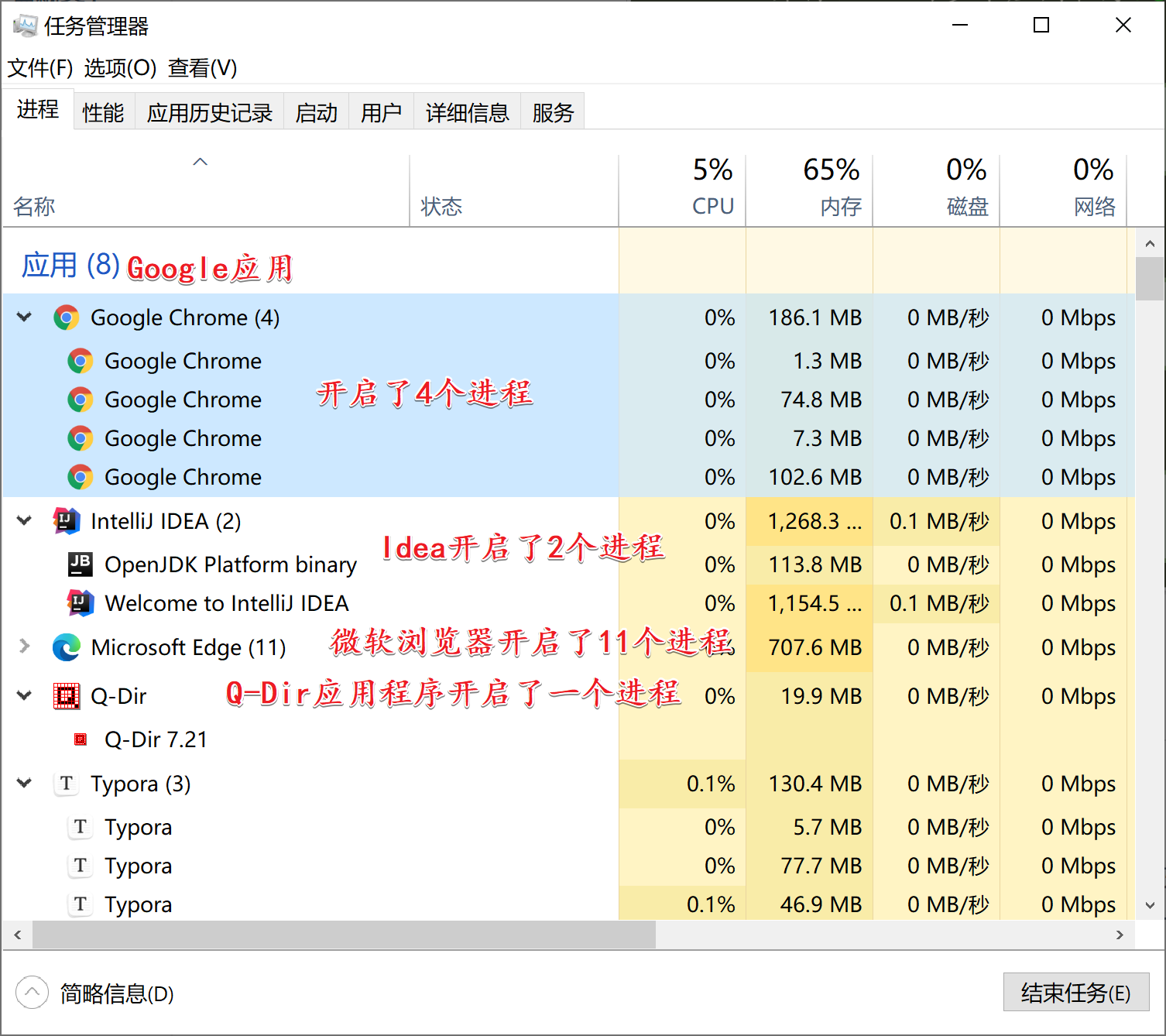Click the OpenJDK Platform binary icon
This screenshot has height=1036, width=1166.
pos(81,564)
